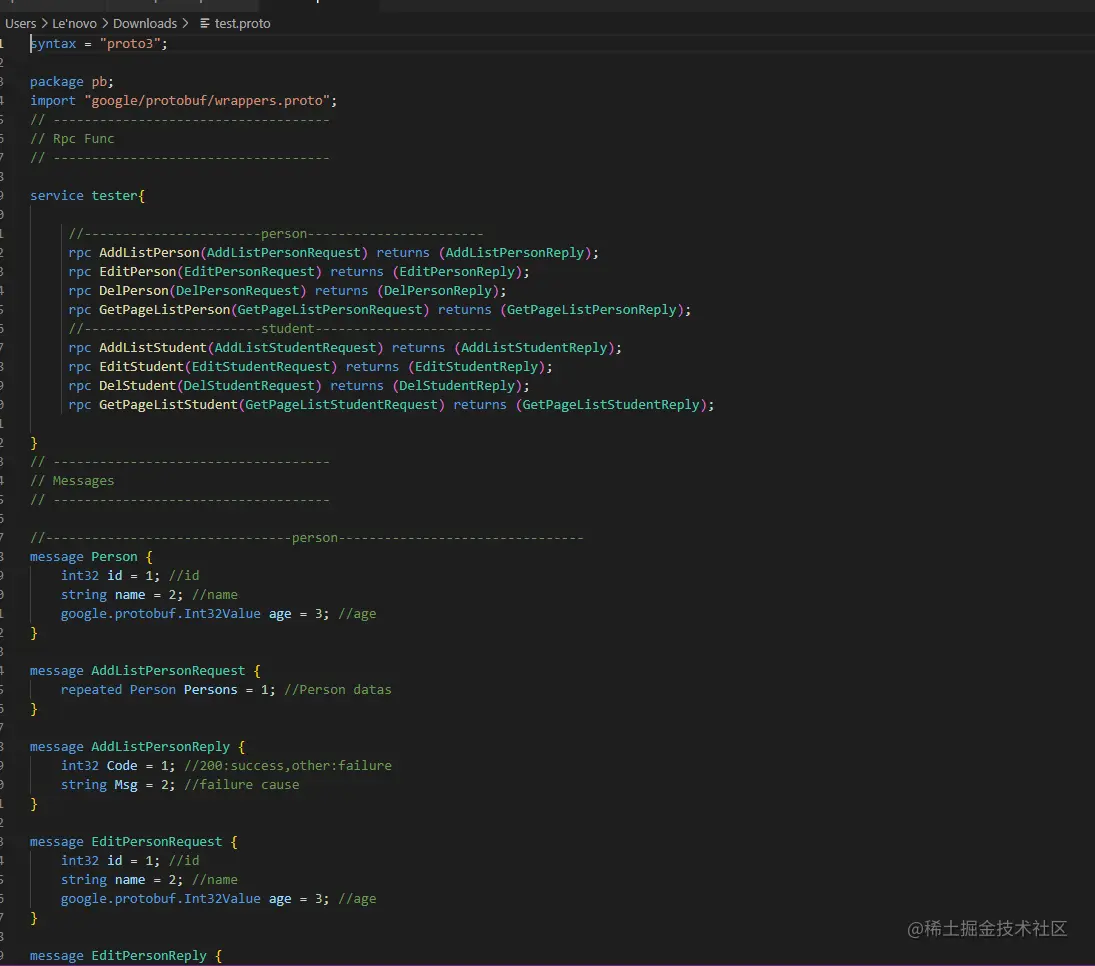The width and height of the screenshot is (1095, 966).
Task: Select the '// Rpc Func' comment
Action: pos(72,138)
